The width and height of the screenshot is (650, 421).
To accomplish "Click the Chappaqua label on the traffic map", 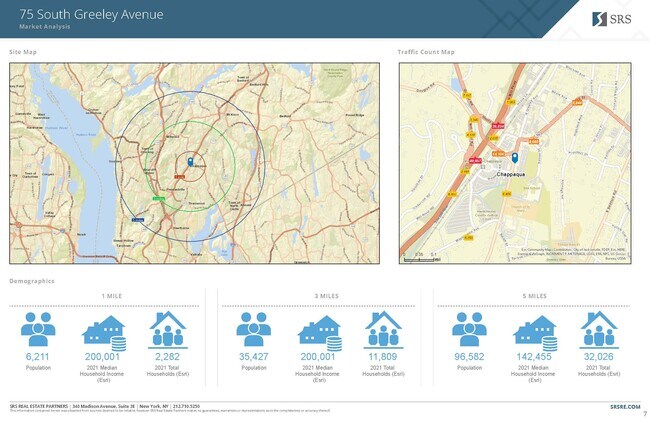I will pyautogui.click(x=511, y=172).
